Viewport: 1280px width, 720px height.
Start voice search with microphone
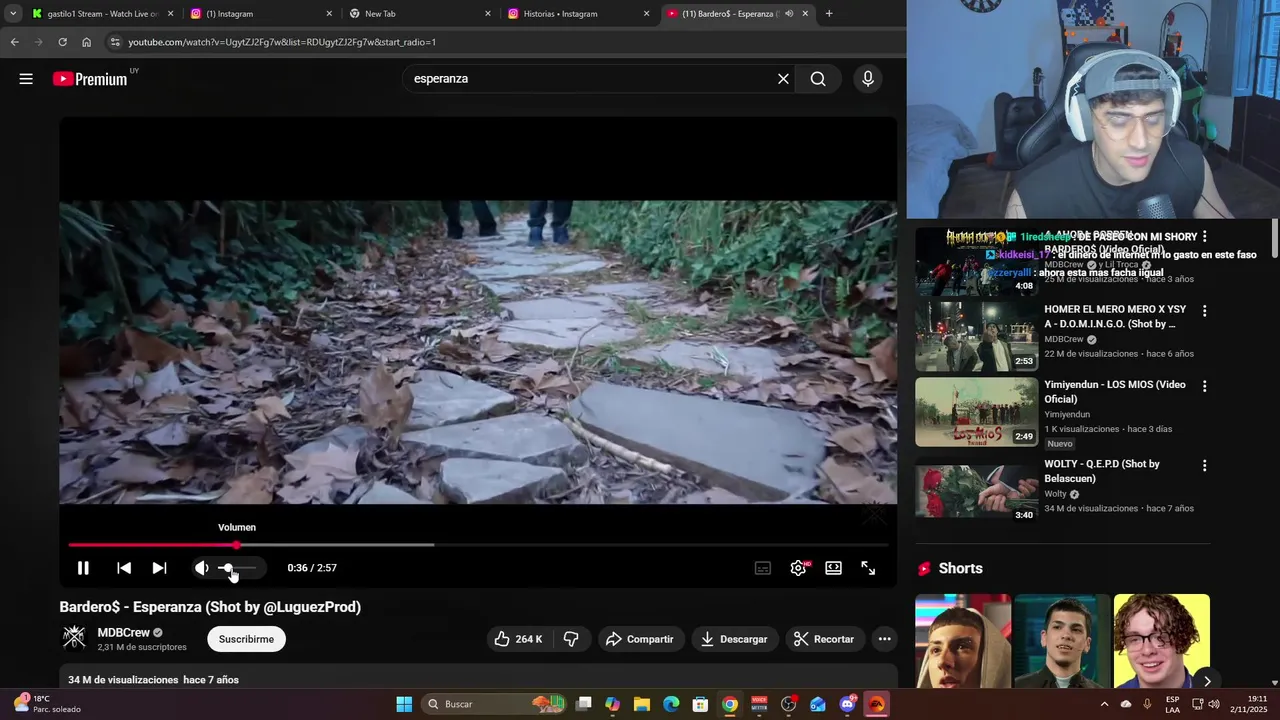pos(868,79)
